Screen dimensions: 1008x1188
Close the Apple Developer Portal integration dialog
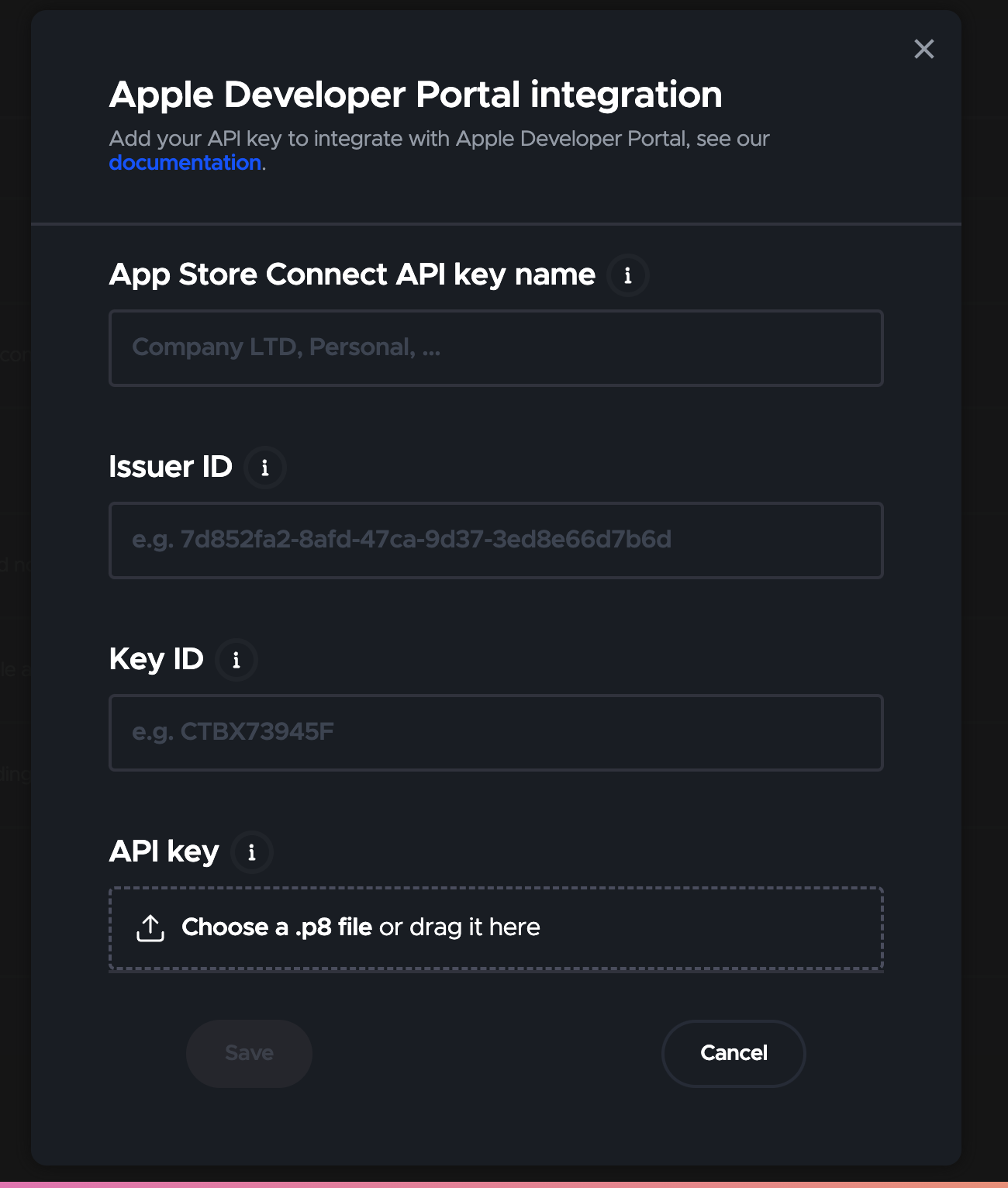coord(923,49)
